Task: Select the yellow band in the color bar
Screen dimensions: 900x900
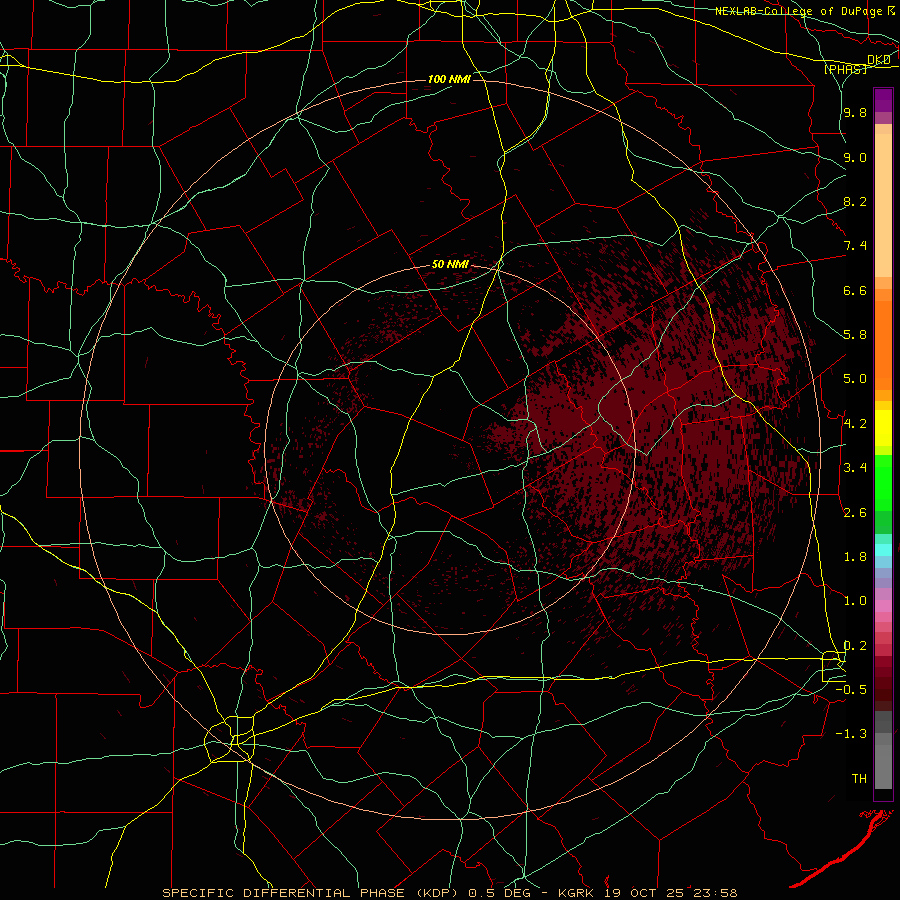Action: coord(883,428)
